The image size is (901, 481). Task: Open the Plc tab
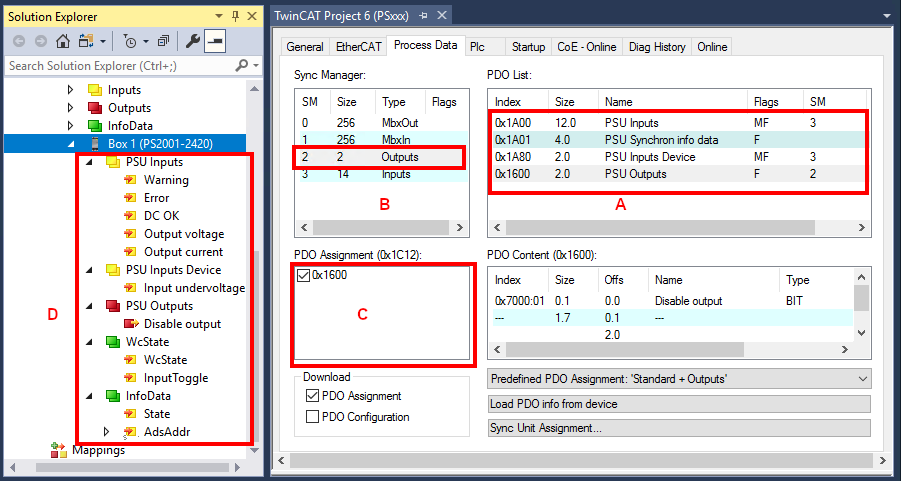477,47
